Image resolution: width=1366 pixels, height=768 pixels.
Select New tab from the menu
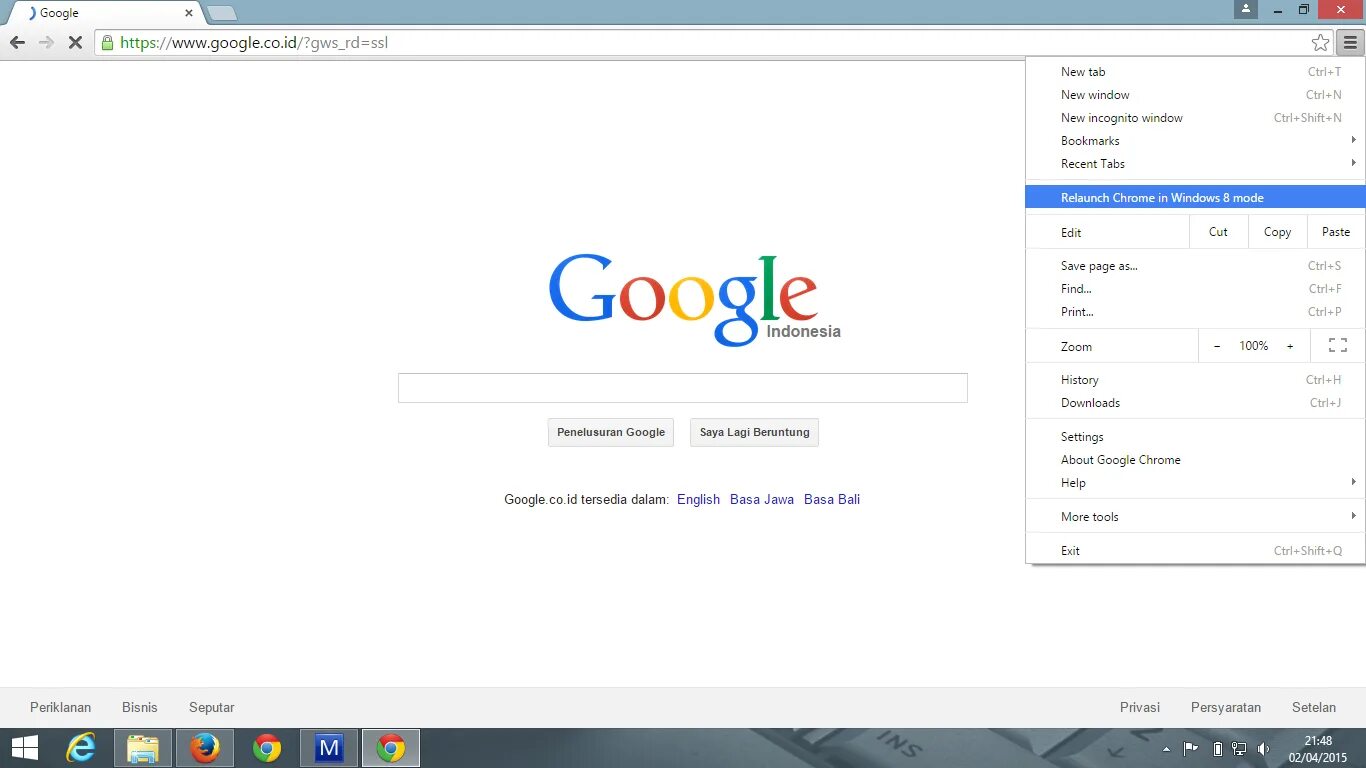coord(1196,72)
